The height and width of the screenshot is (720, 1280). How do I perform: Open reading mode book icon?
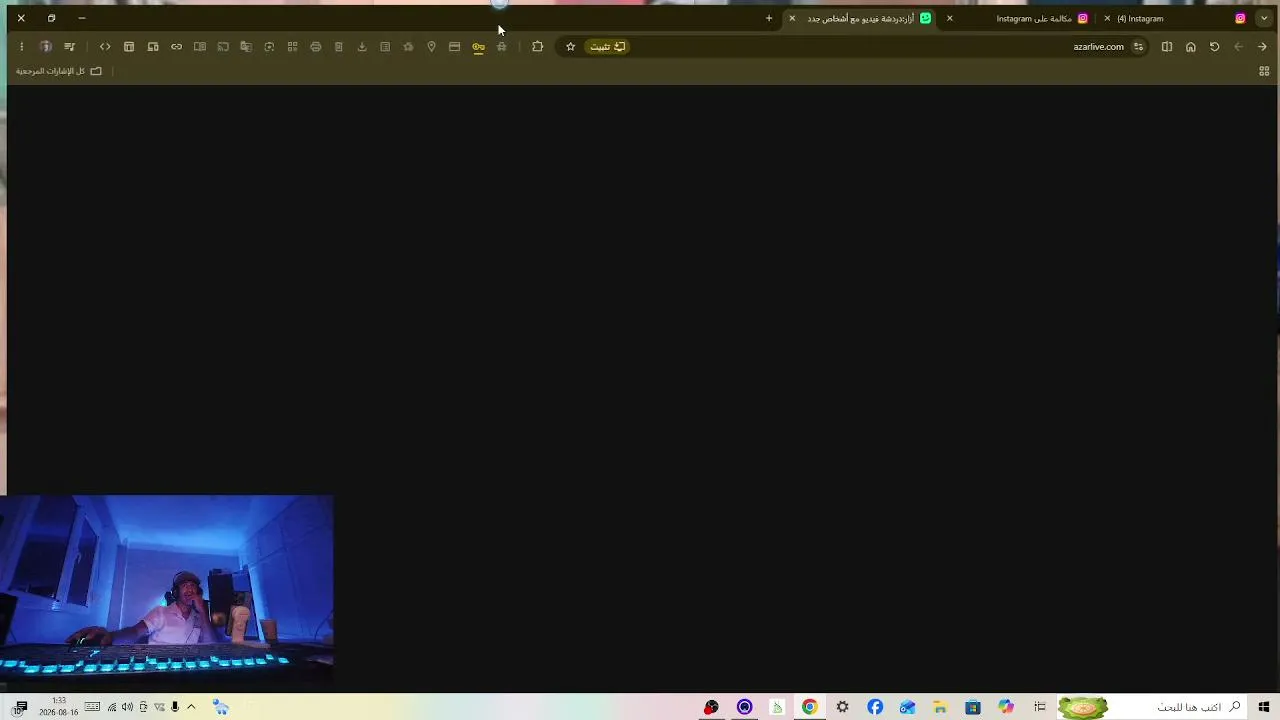[x=200, y=47]
